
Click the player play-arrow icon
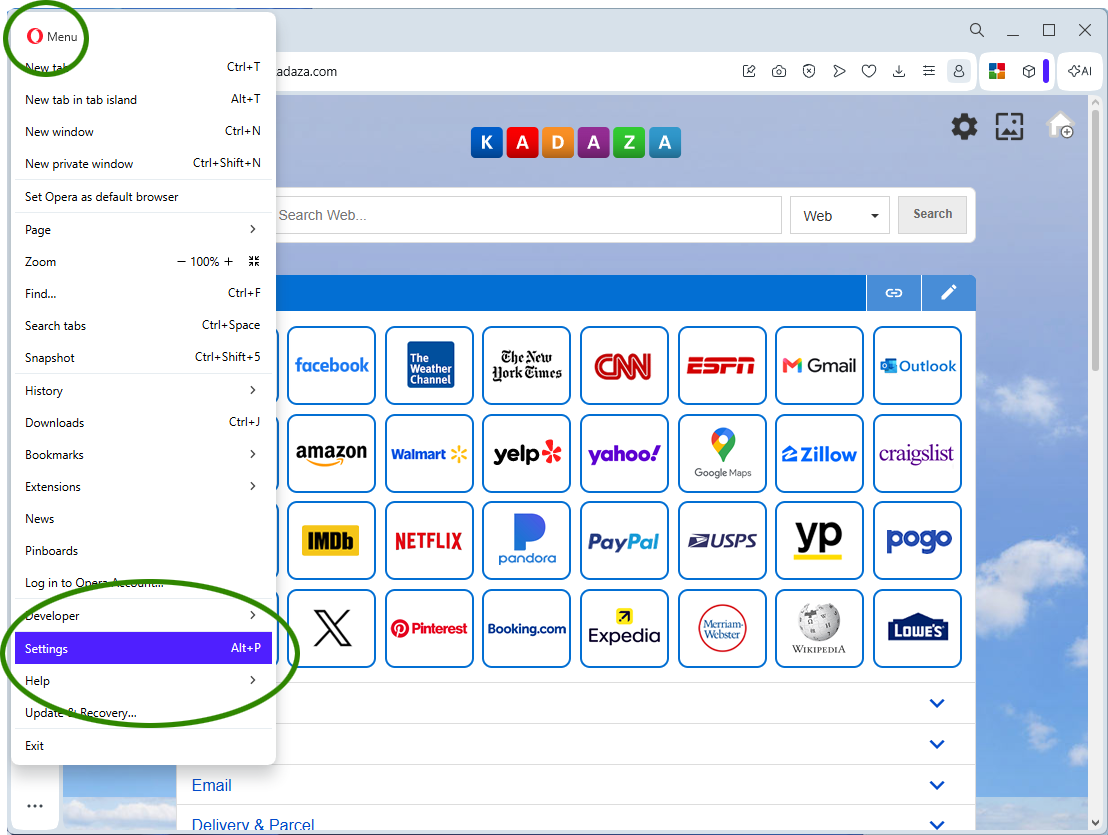click(x=839, y=71)
